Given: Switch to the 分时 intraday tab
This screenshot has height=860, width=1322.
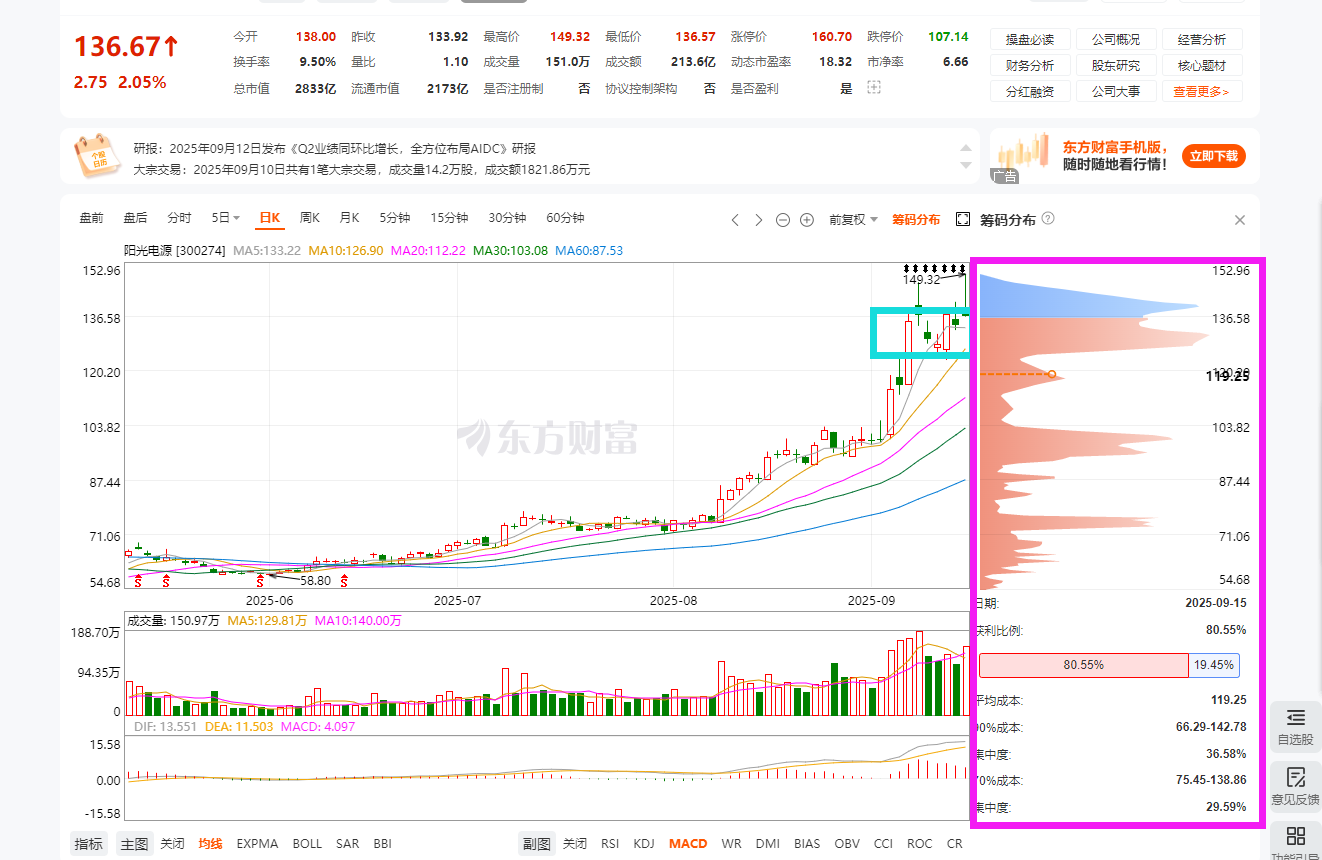Looking at the screenshot, I should [x=180, y=218].
